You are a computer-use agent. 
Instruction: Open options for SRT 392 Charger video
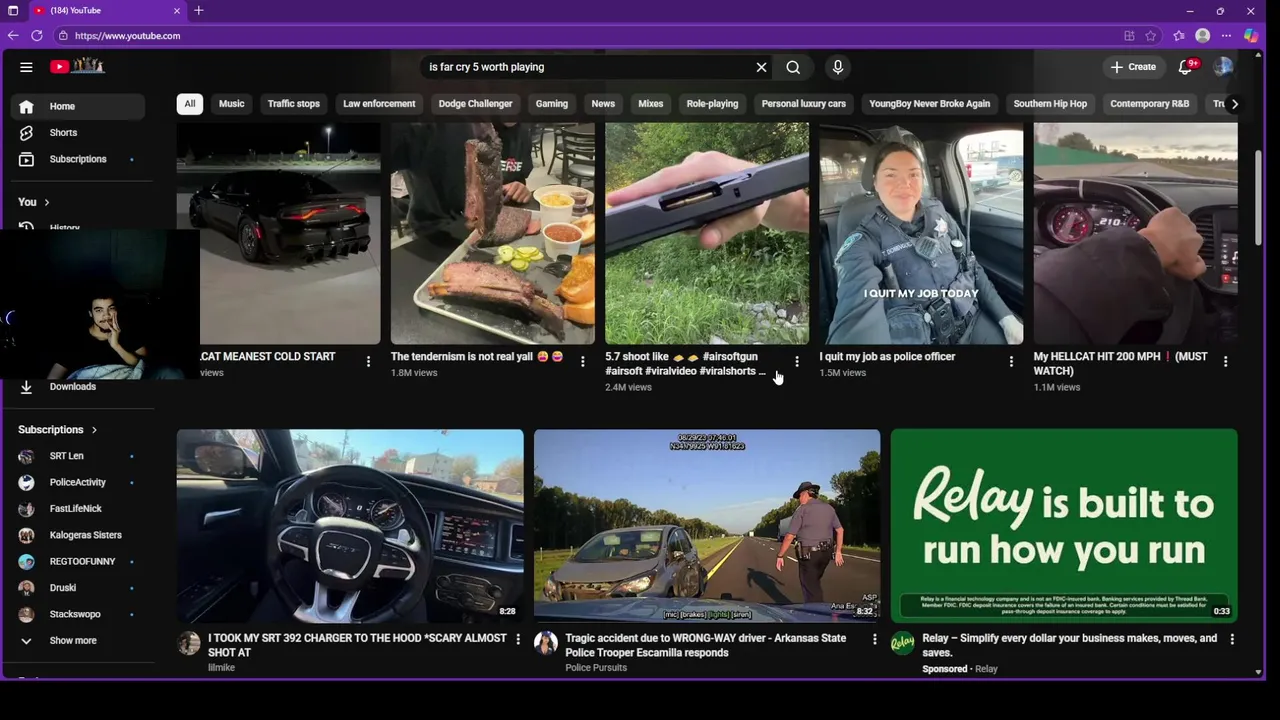(x=517, y=639)
